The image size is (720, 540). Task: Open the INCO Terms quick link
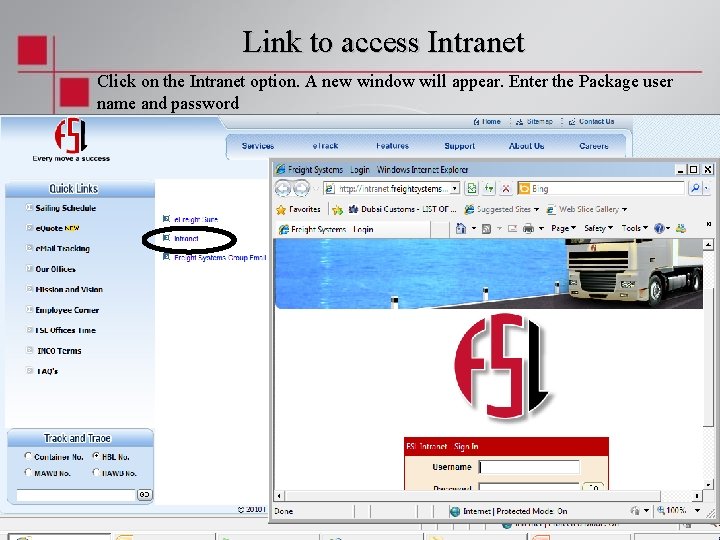(x=59, y=351)
